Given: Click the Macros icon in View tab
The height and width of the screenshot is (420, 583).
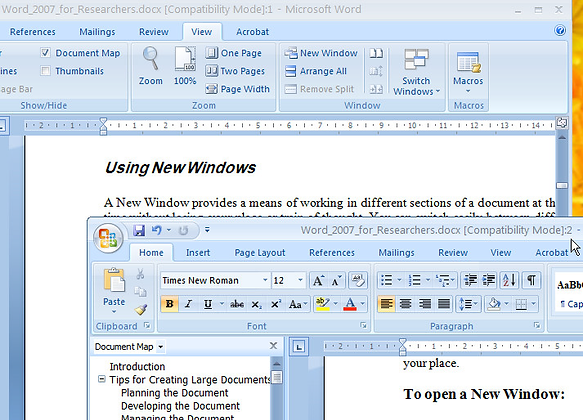Looking at the screenshot, I should point(468,62).
